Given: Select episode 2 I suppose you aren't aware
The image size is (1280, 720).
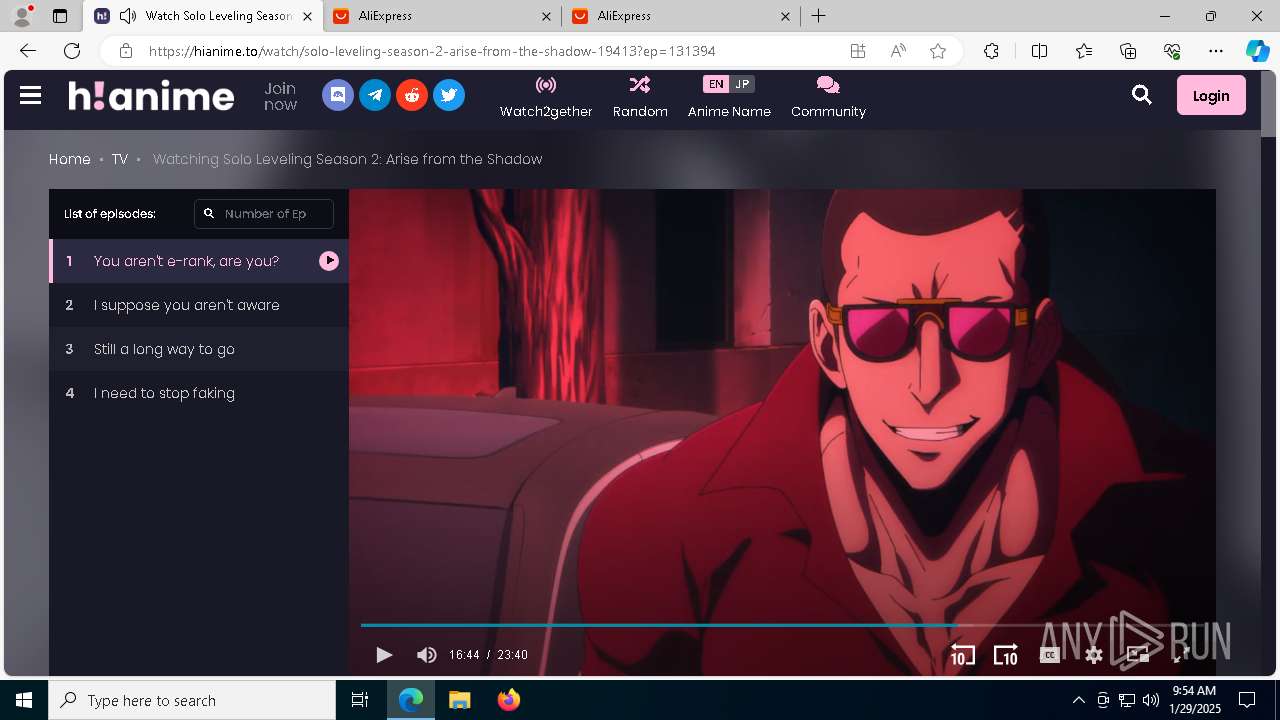Looking at the screenshot, I should (x=199, y=305).
